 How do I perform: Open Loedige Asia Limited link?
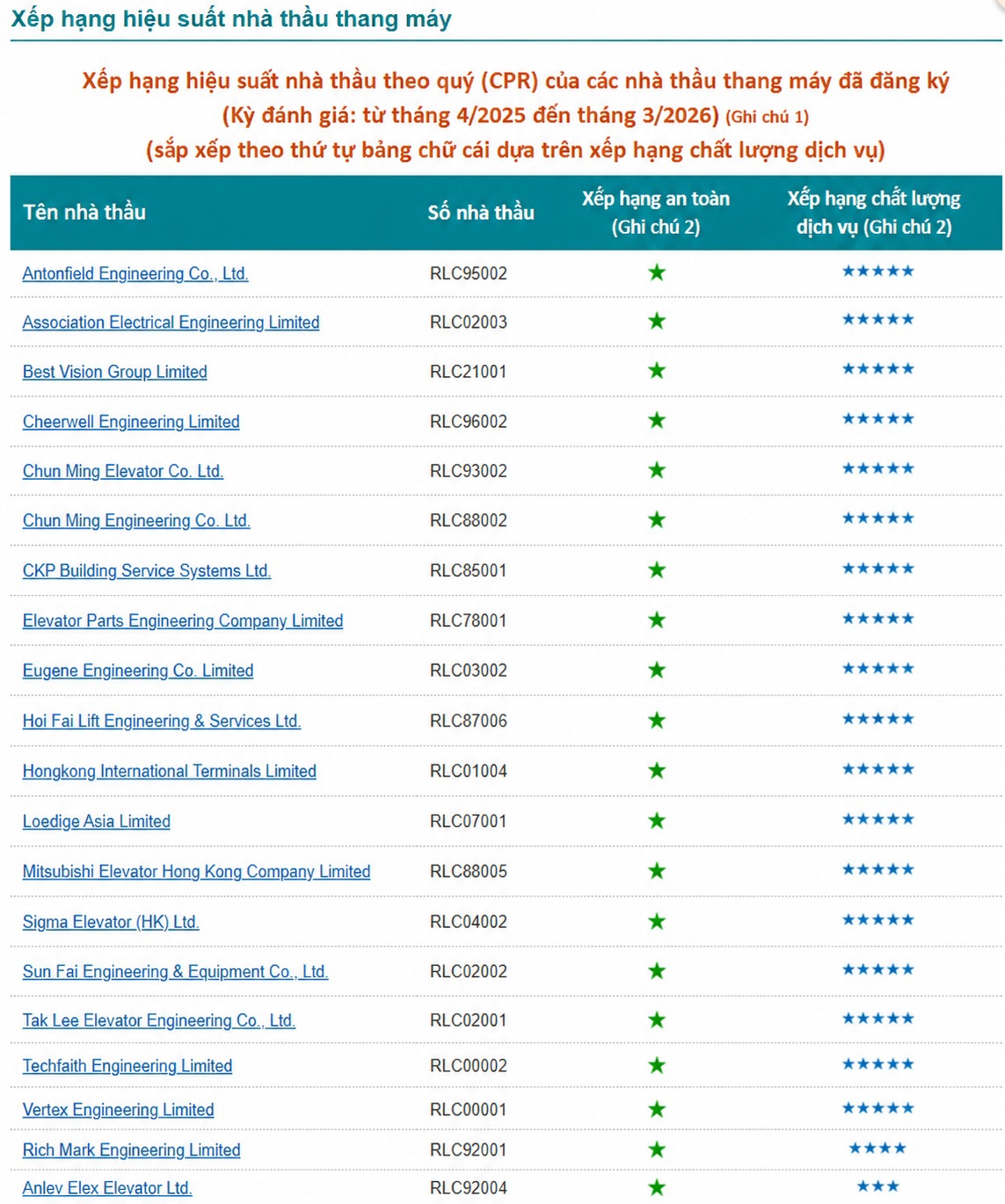click(97, 821)
